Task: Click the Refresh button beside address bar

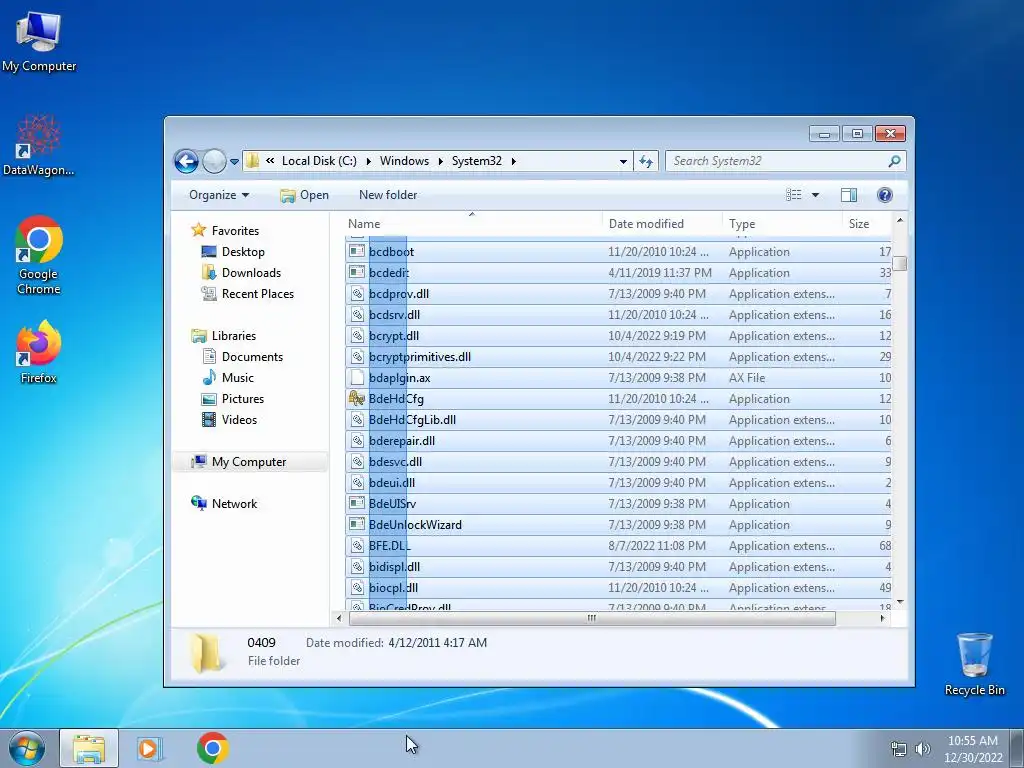Action: point(646,161)
